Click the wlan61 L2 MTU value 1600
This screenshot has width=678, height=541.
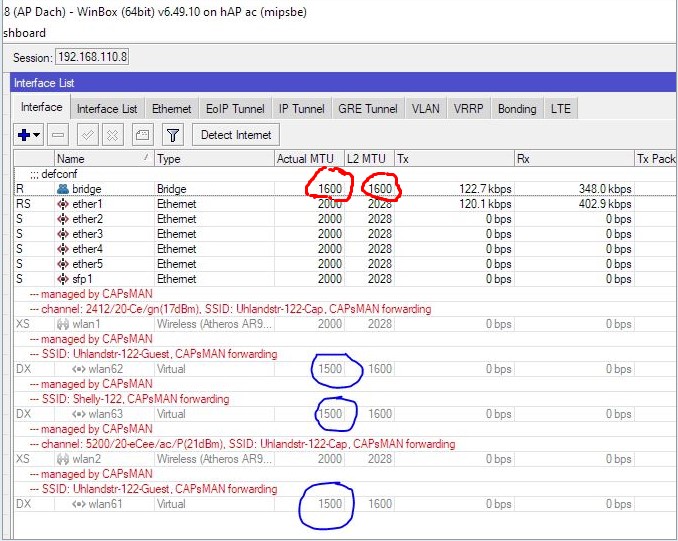pyautogui.click(x=380, y=504)
